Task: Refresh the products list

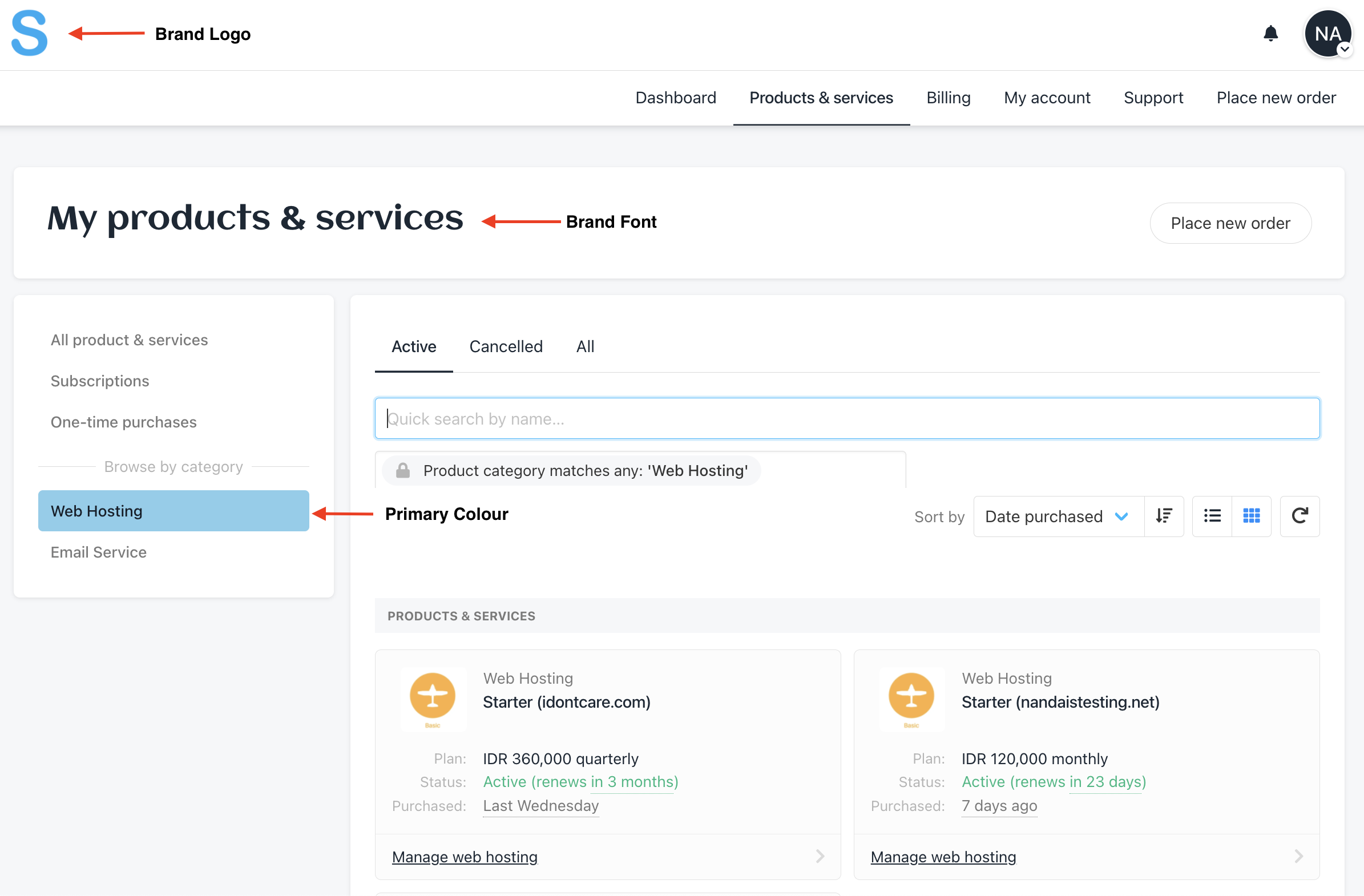Action: [x=1300, y=516]
